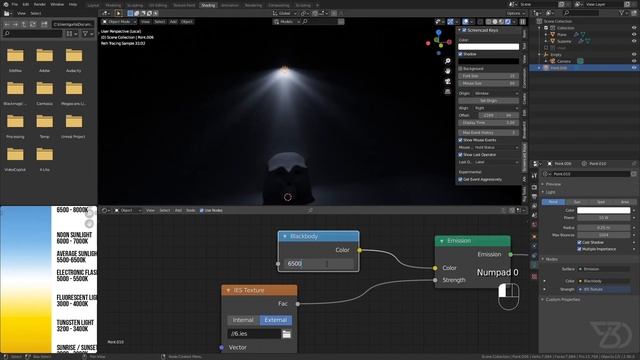The width and height of the screenshot is (640, 360).
Task: Open the Scene properties tab
Action: point(534,216)
